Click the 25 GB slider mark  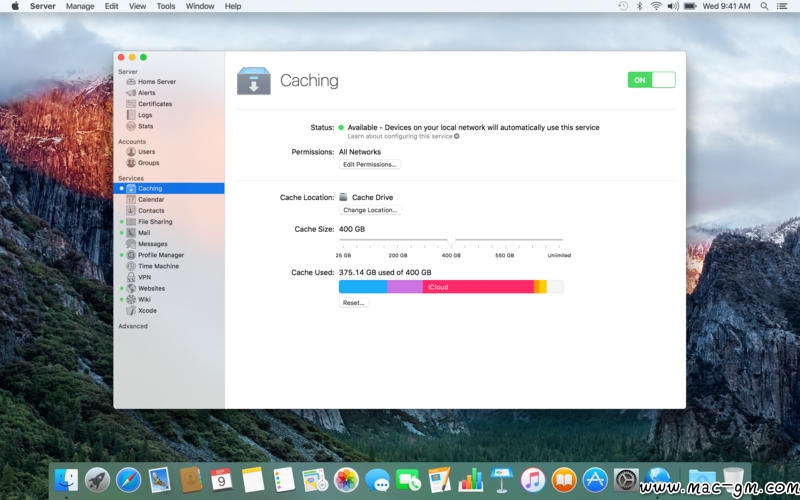[343, 255]
